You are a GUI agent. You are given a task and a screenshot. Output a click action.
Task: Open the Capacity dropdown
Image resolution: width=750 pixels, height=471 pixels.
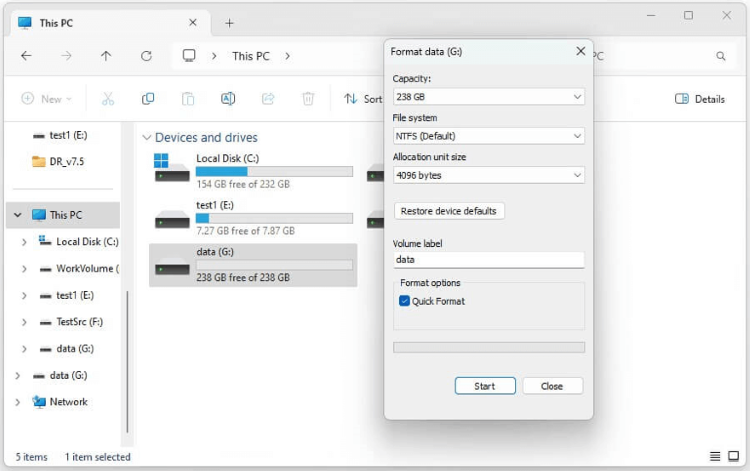(x=488, y=97)
